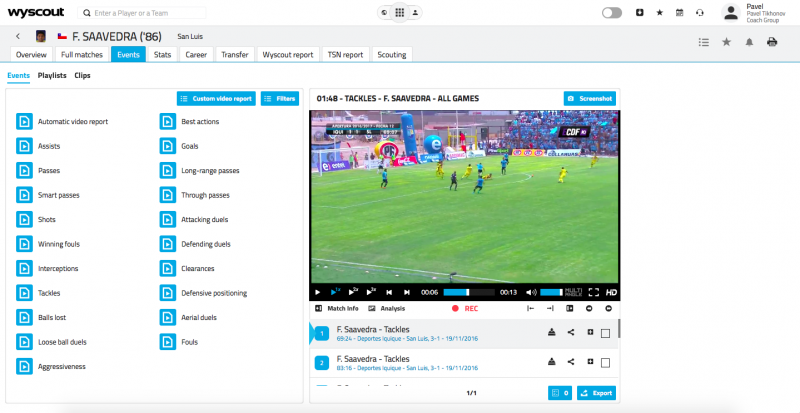Viewport: 800px width, 413px height.
Task: Click the notification bell icon
Action: 749,42
